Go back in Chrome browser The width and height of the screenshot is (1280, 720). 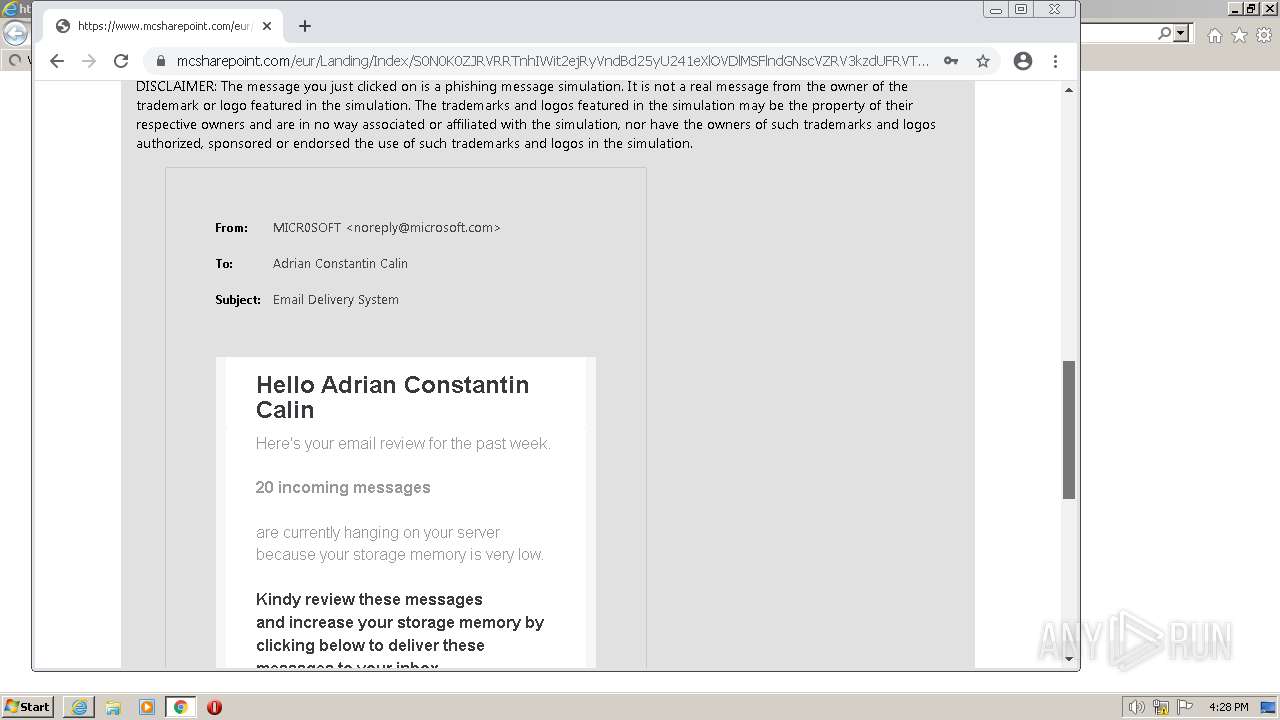(x=57, y=61)
